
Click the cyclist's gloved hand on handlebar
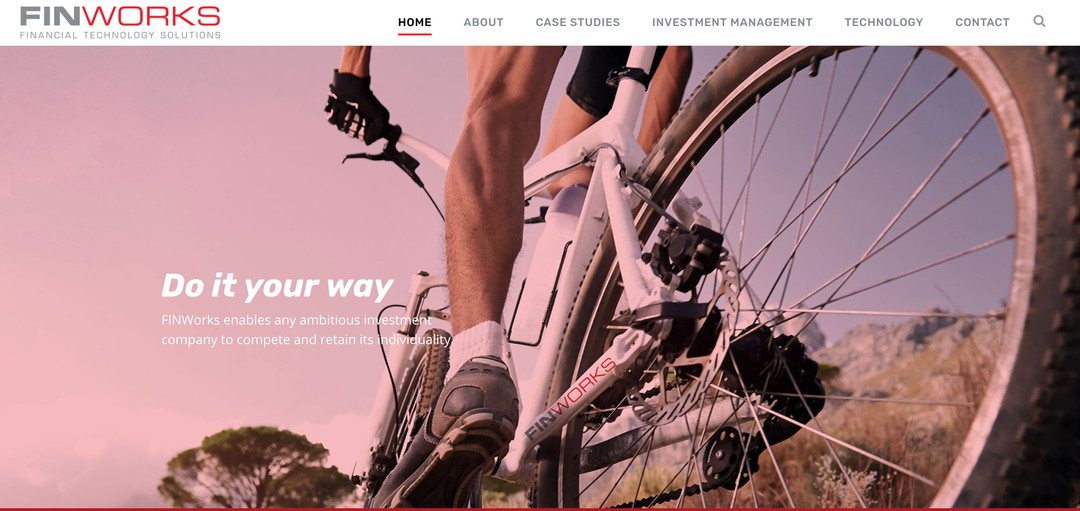[358, 107]
